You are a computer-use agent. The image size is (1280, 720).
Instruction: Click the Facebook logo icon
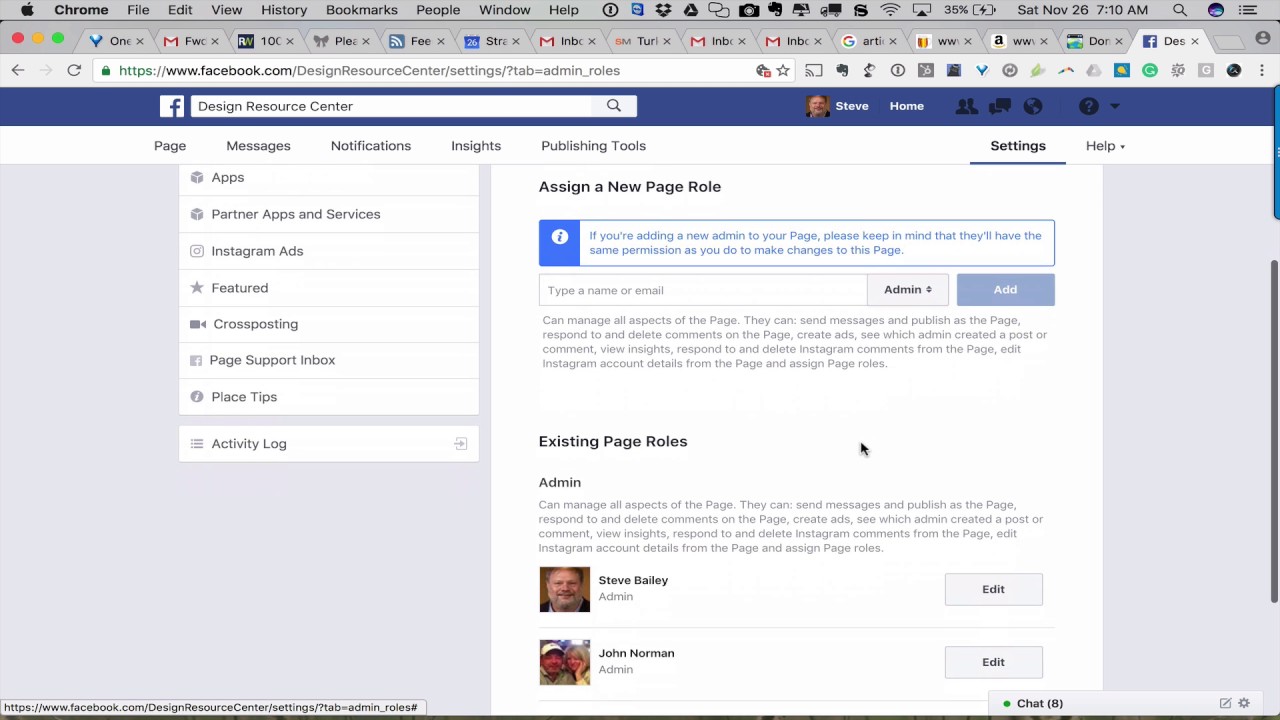172,106
